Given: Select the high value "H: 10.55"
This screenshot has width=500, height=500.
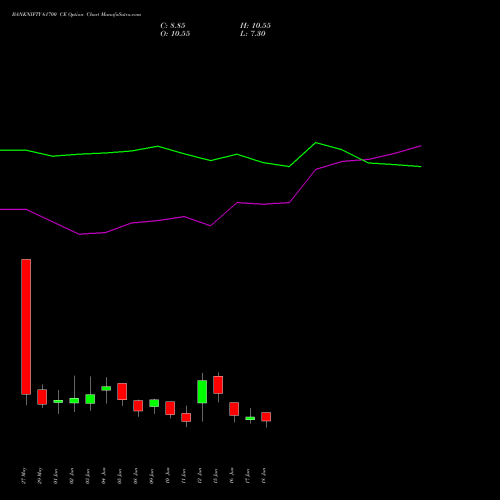Looking at the screenshot, I should 255,26.
